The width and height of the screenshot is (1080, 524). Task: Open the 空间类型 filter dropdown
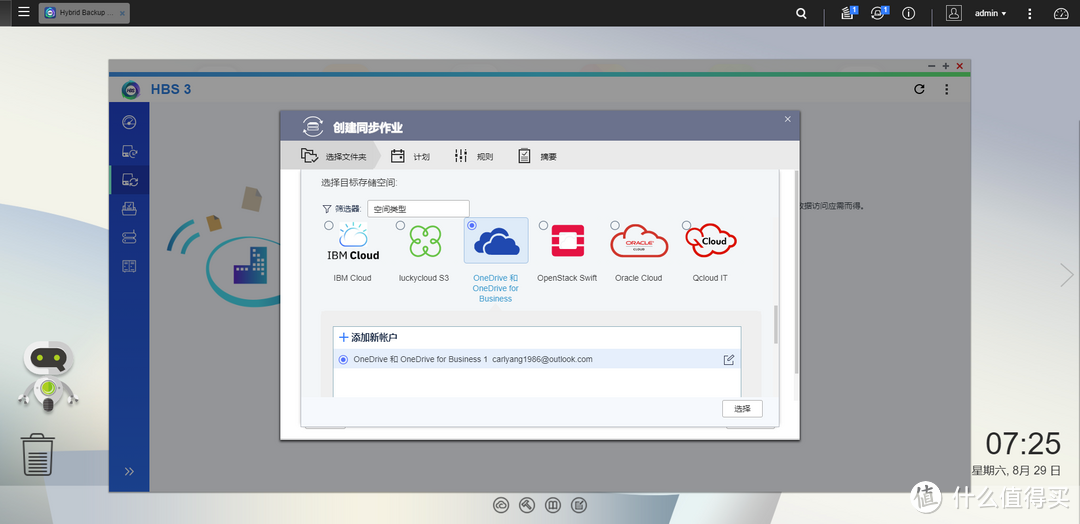[418, 209]
